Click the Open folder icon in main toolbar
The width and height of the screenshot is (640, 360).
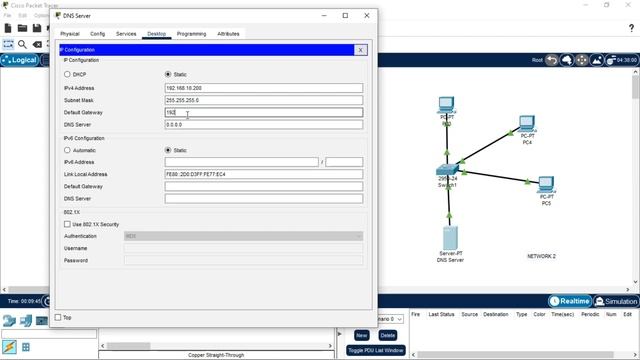[x=22, y=28]
